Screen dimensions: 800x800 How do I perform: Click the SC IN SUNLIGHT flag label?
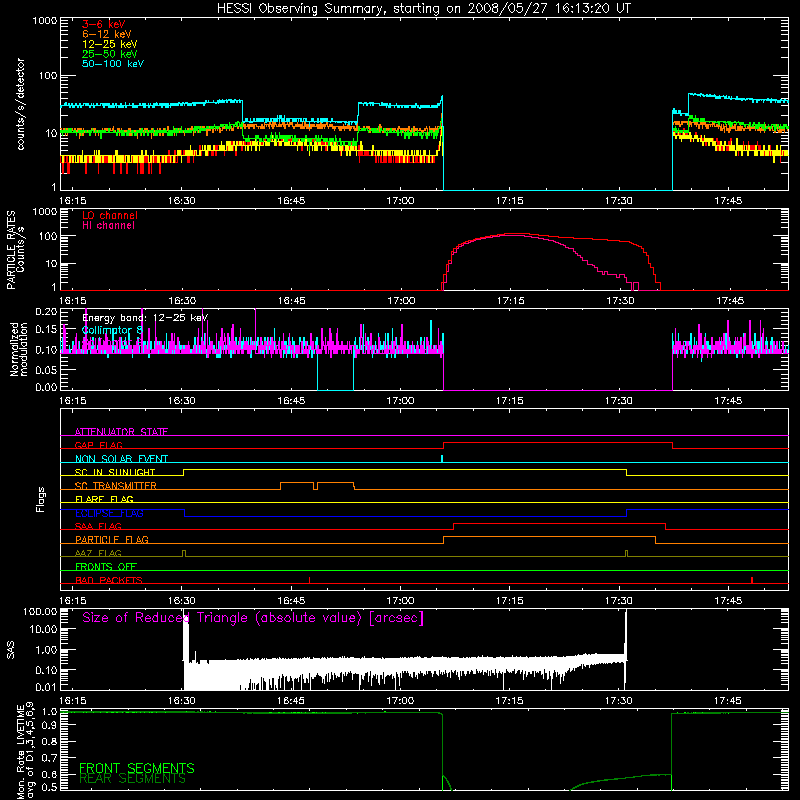pyautogui.click(x=115, y=472)
